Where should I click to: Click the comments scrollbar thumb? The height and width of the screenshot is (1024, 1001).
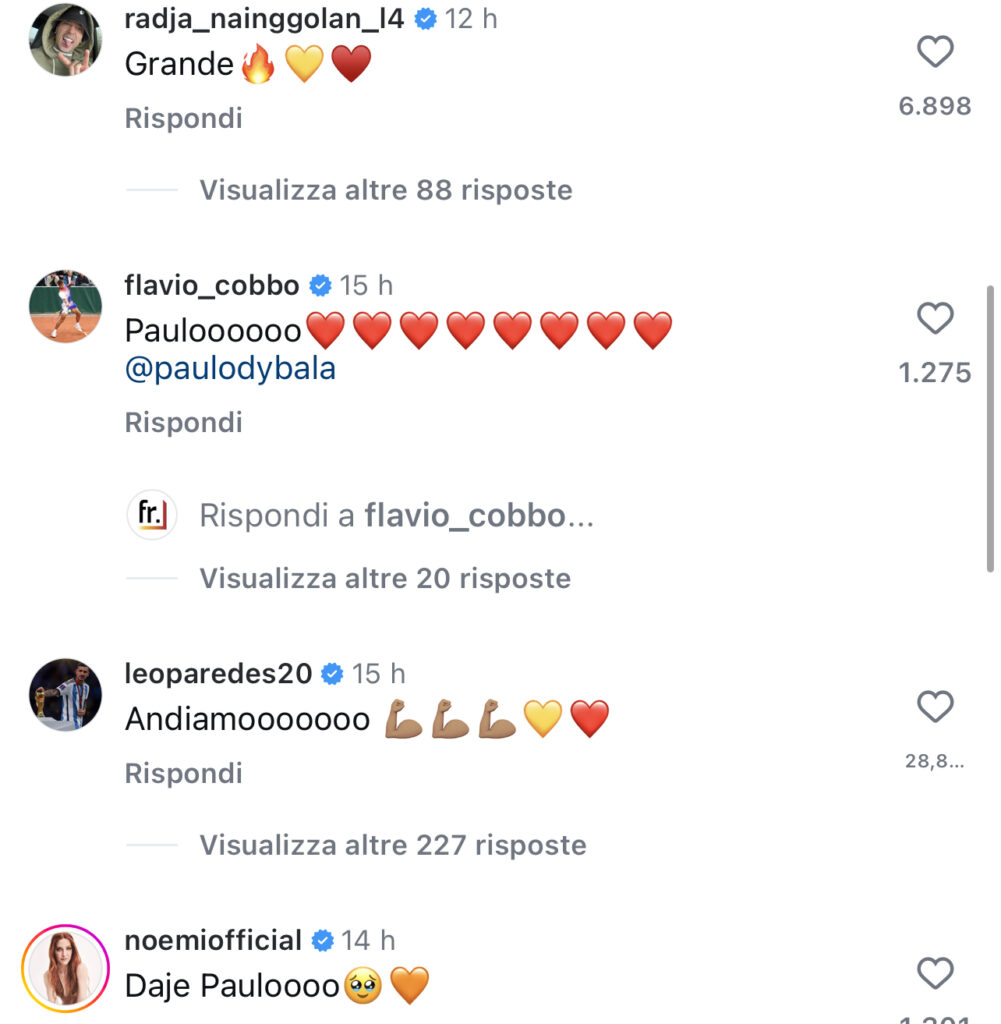991,429
